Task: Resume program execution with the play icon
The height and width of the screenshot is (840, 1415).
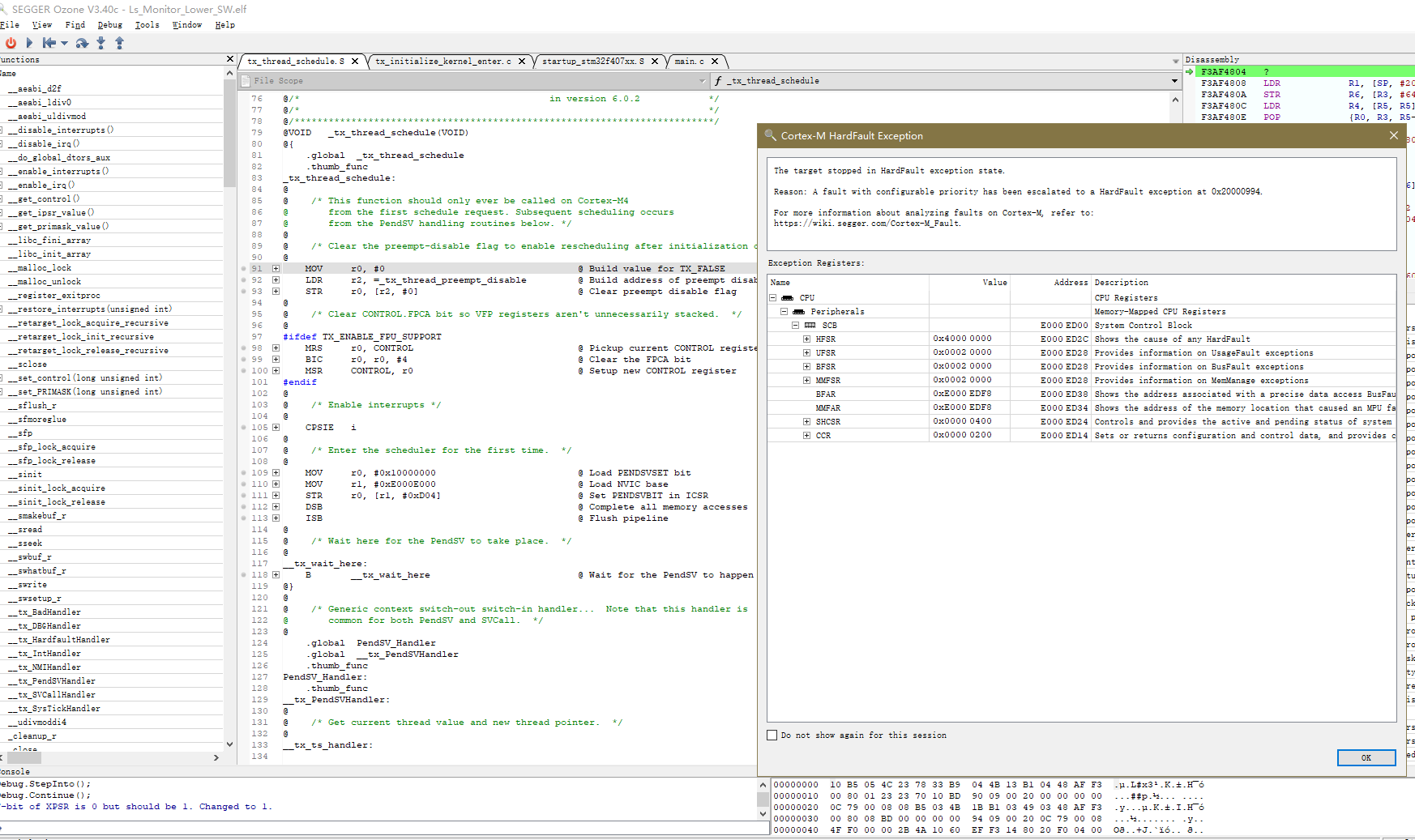Action: 29,44
